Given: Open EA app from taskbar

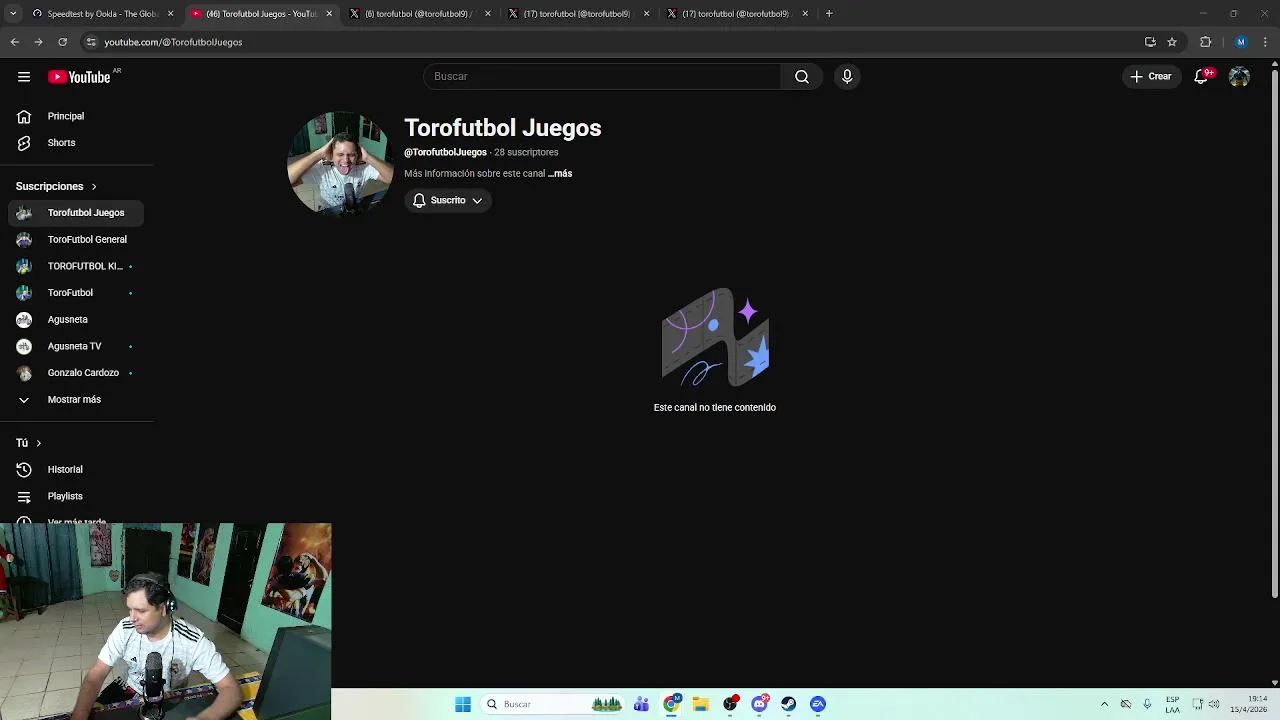Looking at the screenshot, I should pyautogui.click(x=818, y=704).
